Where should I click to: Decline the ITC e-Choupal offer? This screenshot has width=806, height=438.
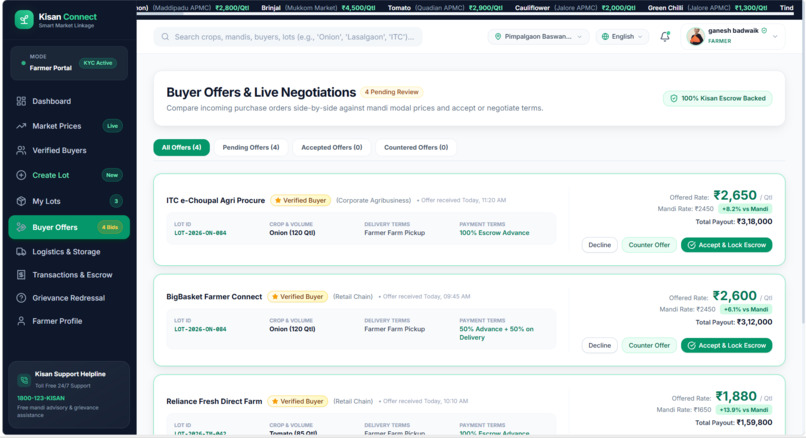(x=599, y=245)
